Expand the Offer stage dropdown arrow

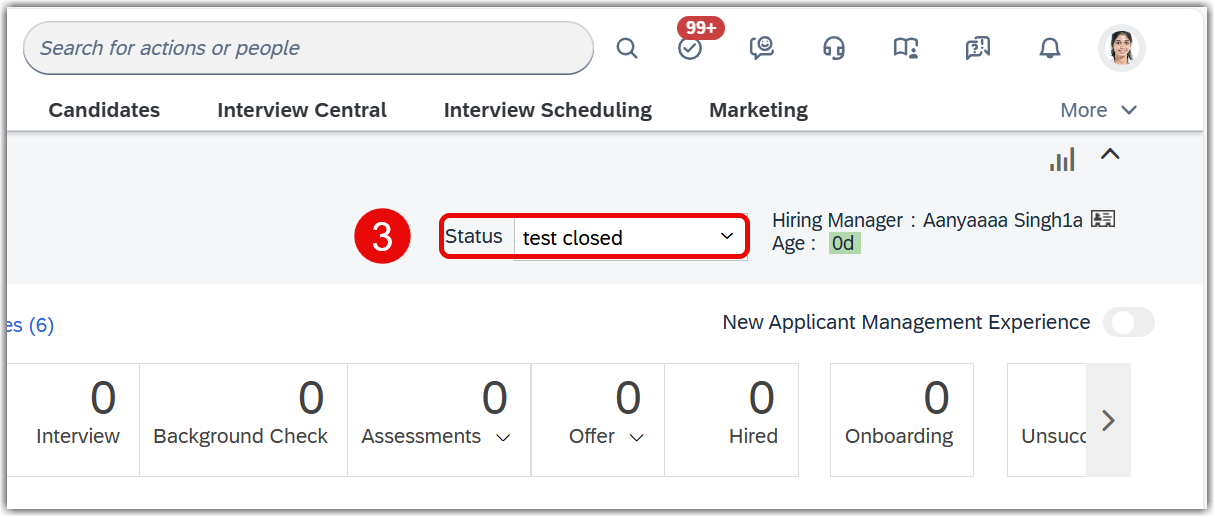click(637, 438)
